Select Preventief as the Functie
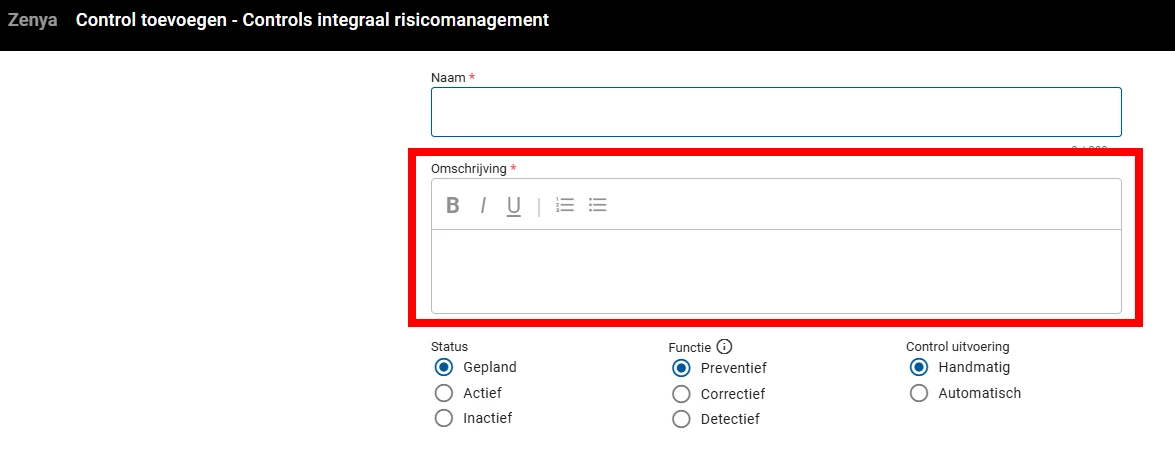Image resolution: width=1175 pixels, height=456 pixels. (682, 368)
